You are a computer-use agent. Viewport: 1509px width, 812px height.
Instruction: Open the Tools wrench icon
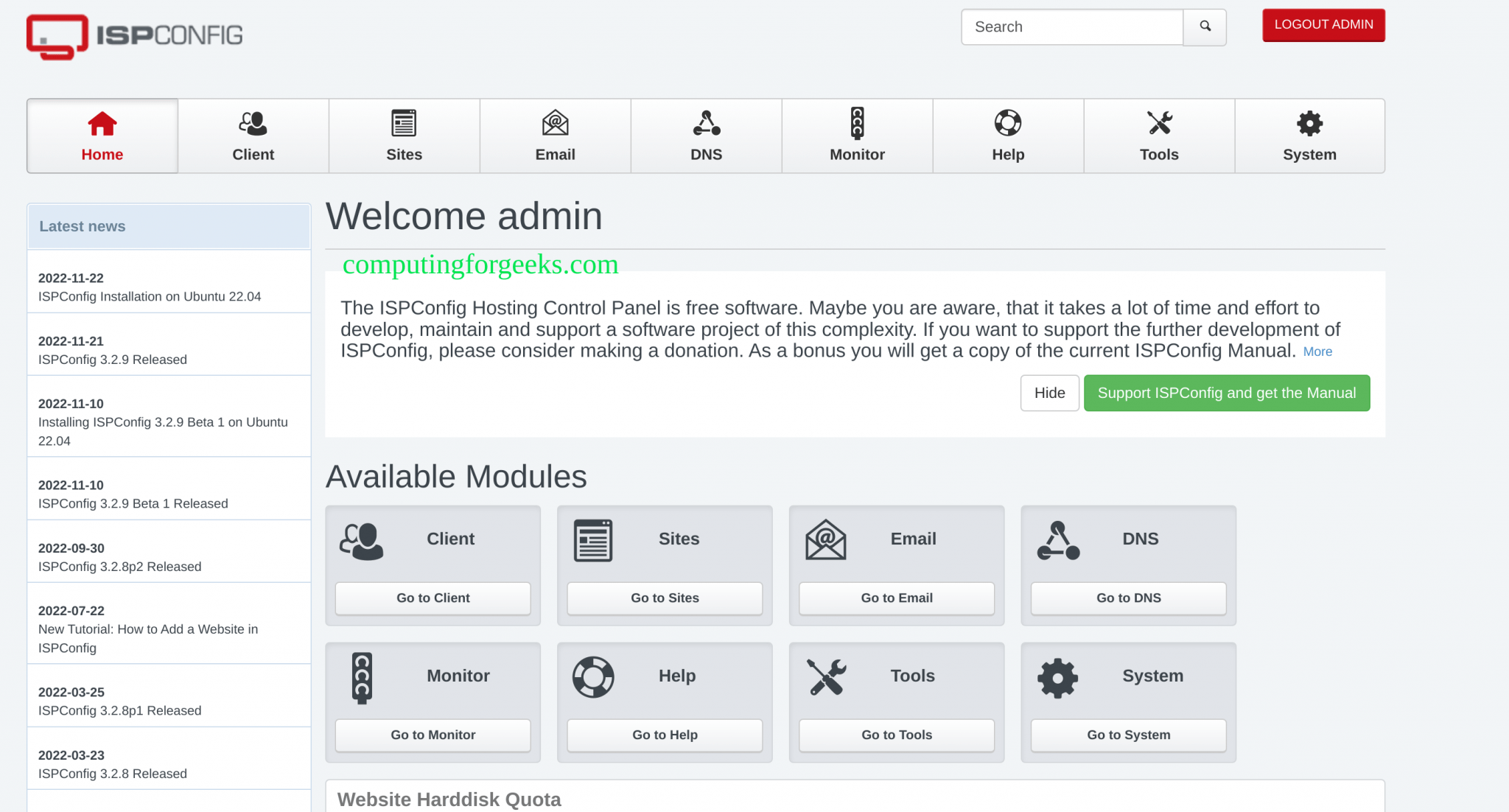coord(1158,124)
